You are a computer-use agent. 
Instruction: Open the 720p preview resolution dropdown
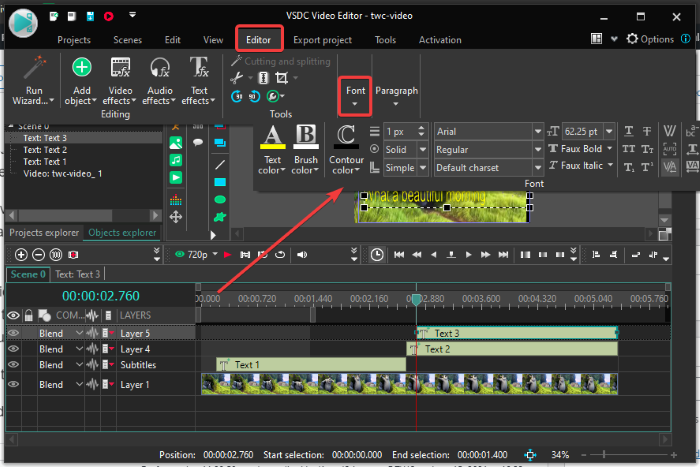point(198,255)
